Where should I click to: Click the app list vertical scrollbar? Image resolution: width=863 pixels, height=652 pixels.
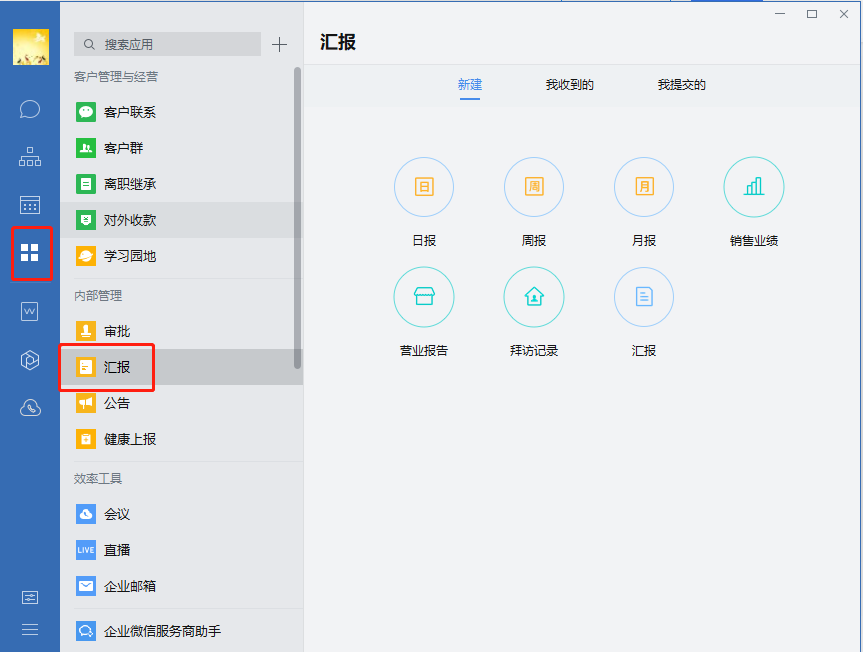297,218
